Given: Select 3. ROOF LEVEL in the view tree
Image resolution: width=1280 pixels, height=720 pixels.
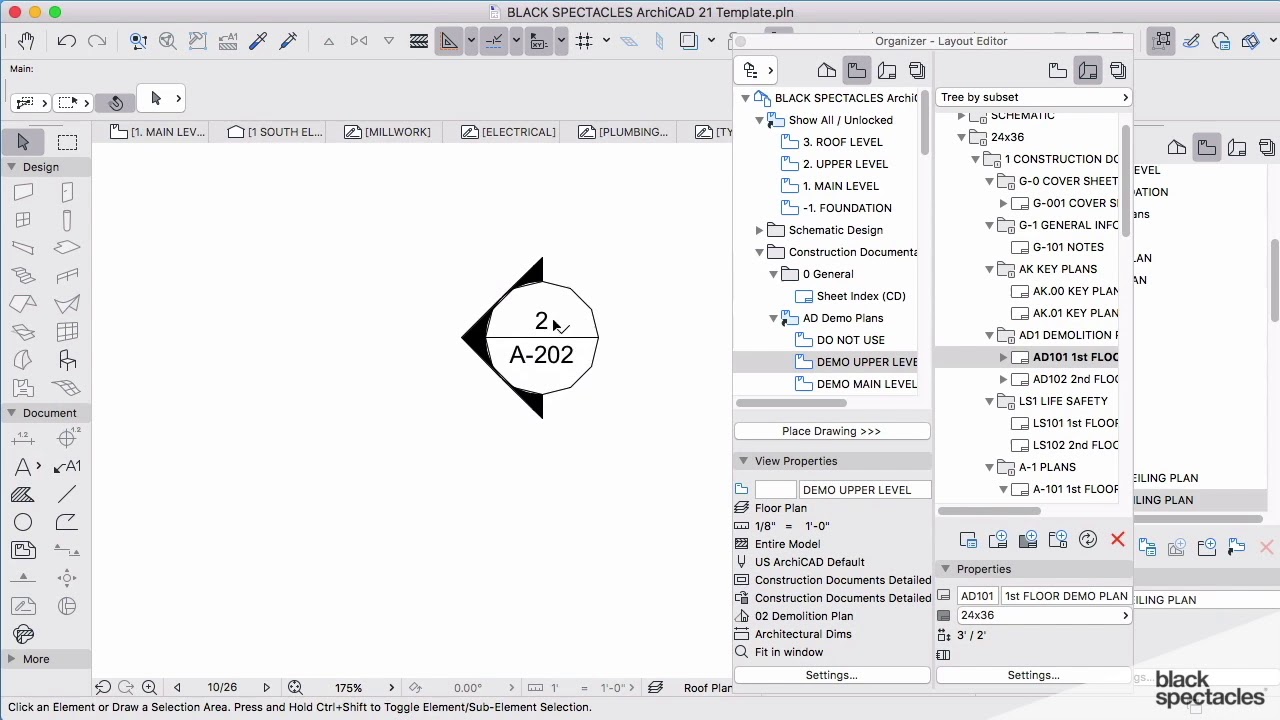Looking at the screenshot, I should 843,142.
